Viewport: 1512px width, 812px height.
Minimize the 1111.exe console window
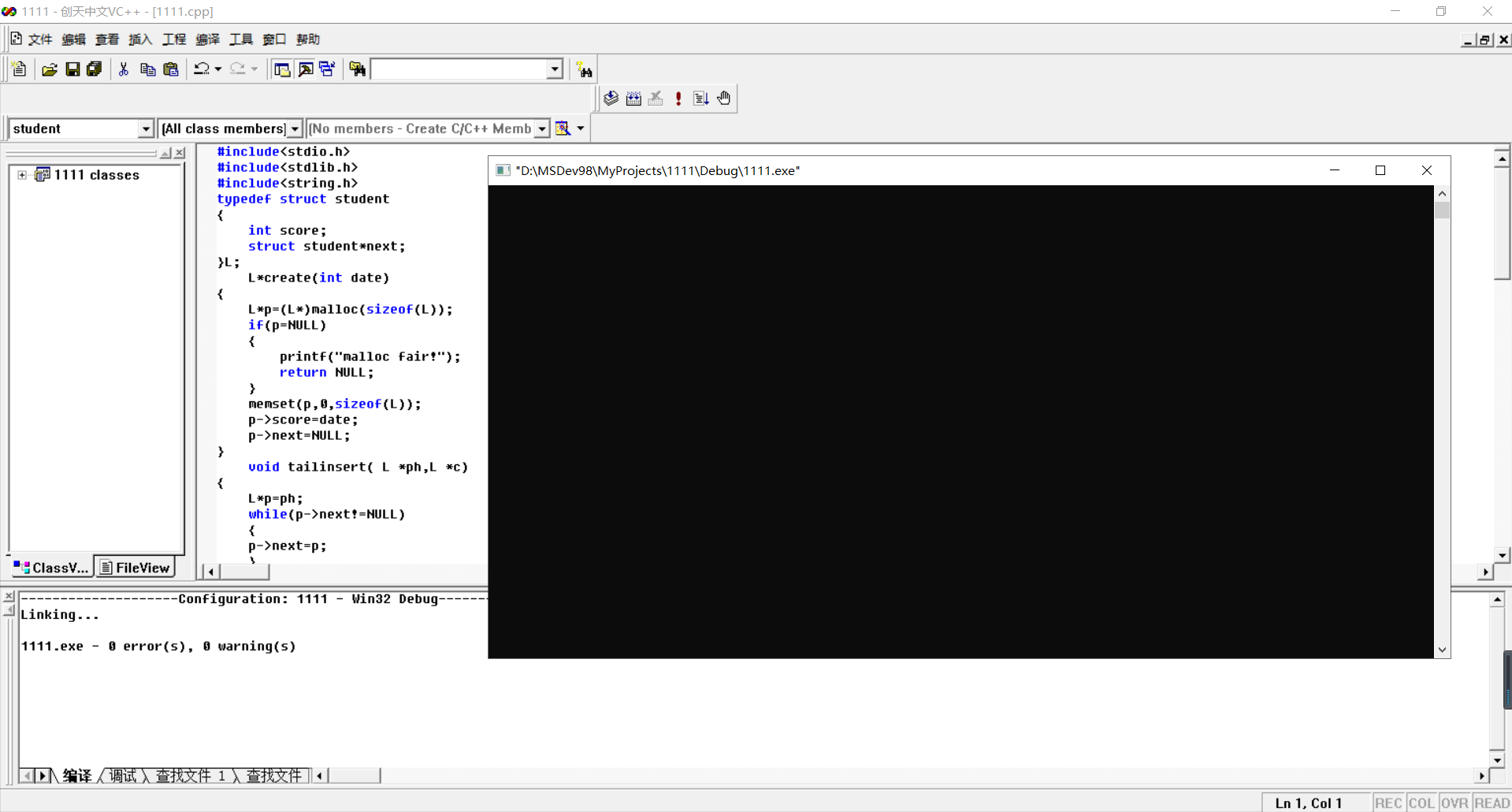1335,170
